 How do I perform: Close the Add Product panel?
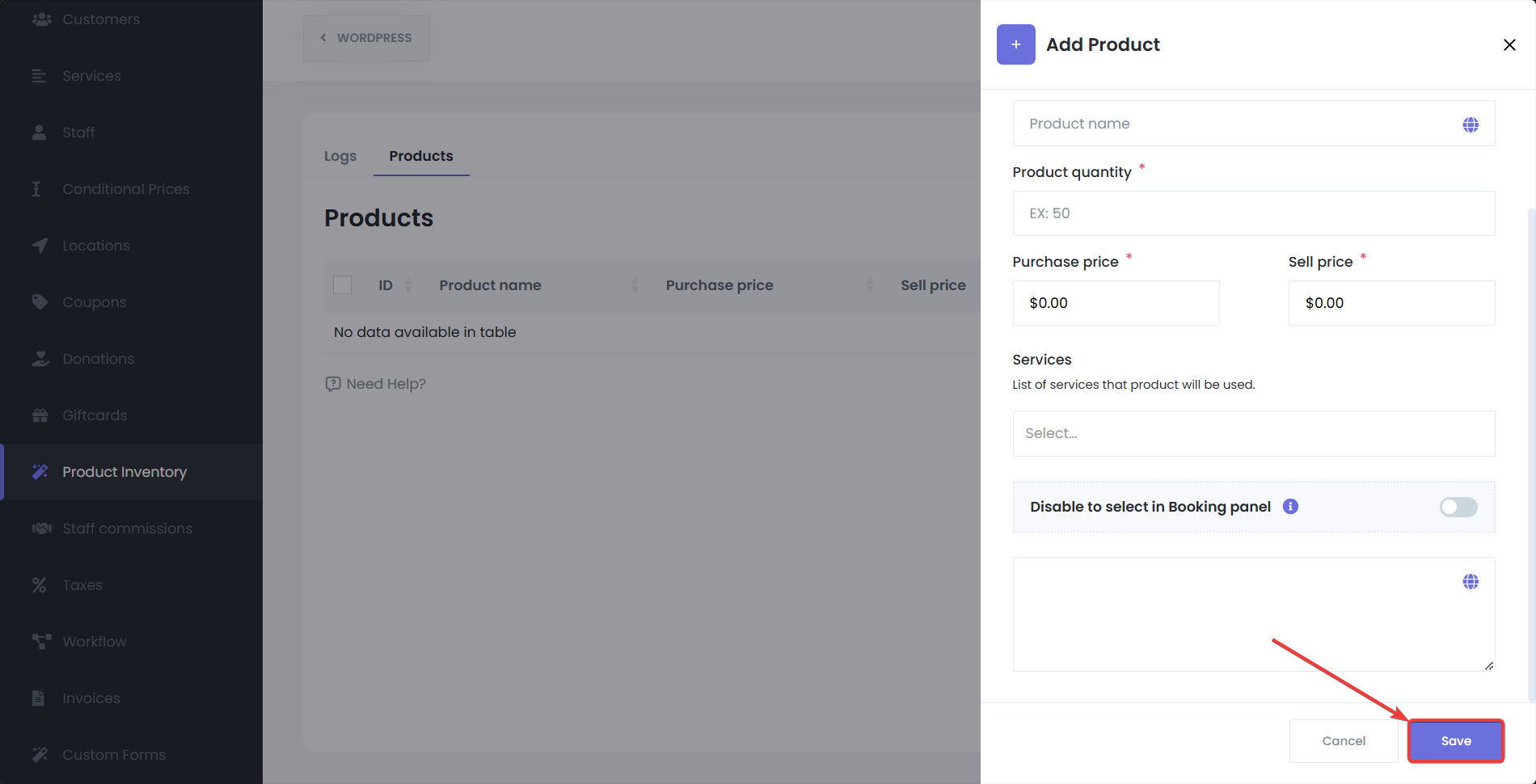pos(1509,44)
